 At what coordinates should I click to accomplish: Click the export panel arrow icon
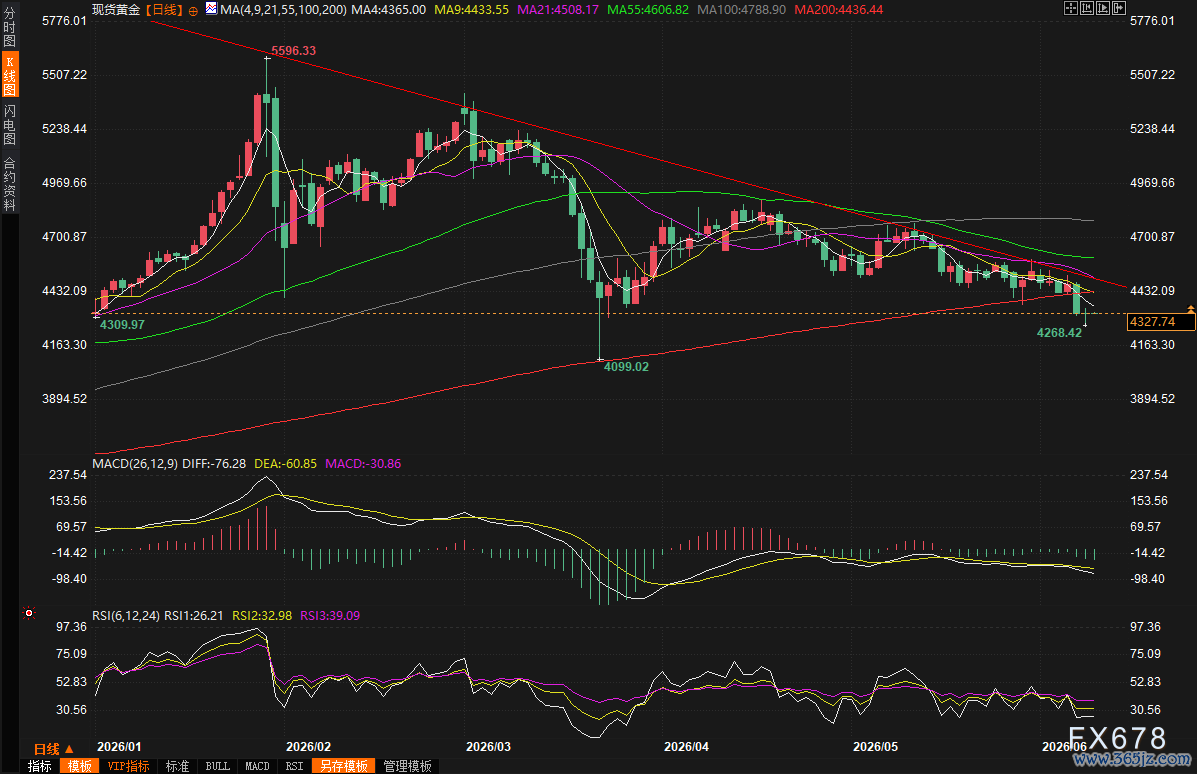pos(1118,8)
